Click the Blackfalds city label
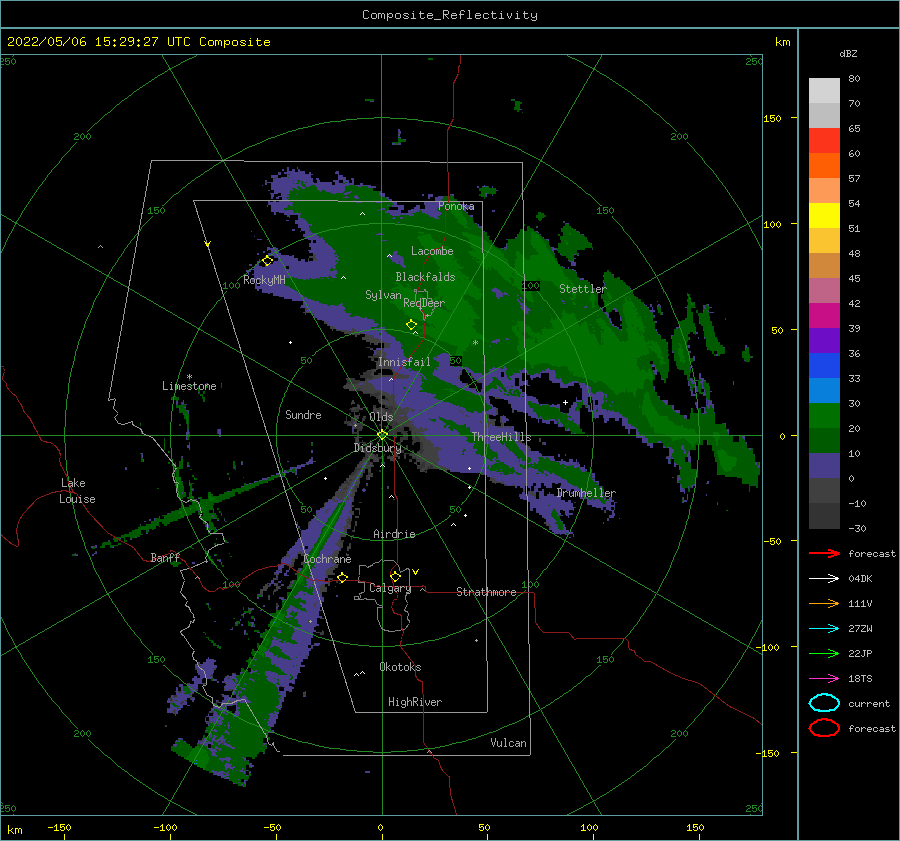 tap(425, 277)
